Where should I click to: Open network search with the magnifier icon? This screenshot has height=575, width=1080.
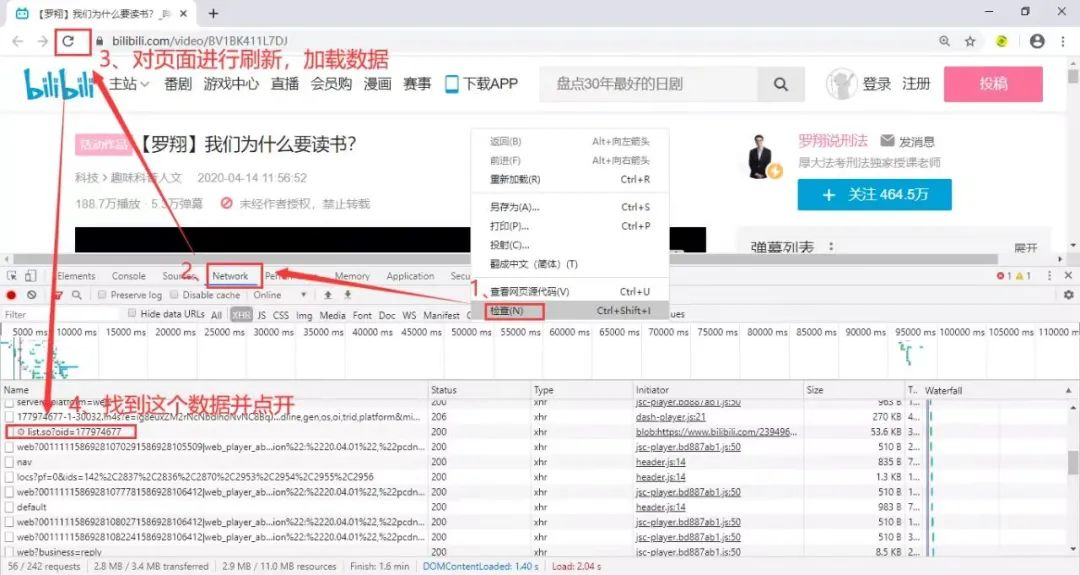[76, 295]
